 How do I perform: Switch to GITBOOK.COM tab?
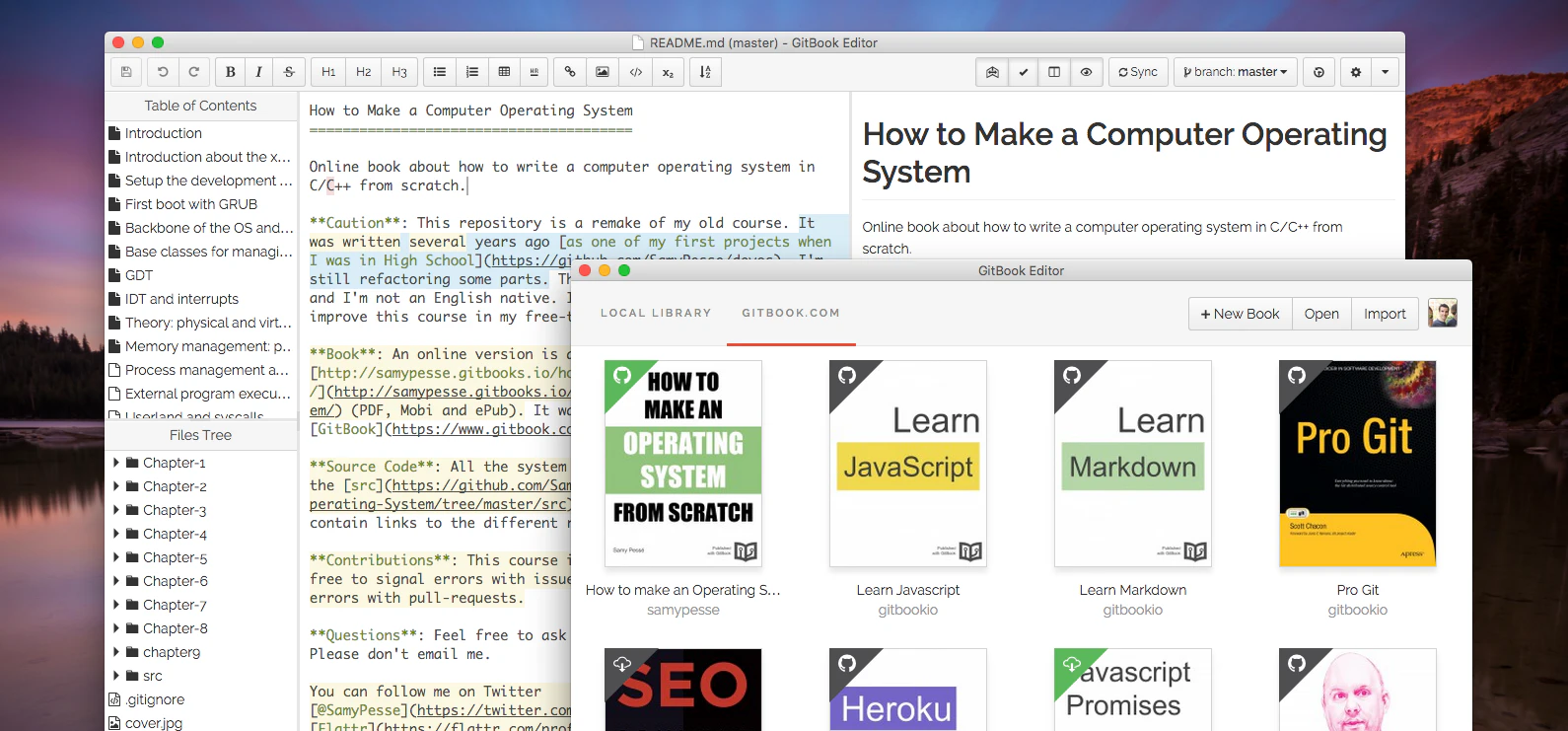[791, 313]
